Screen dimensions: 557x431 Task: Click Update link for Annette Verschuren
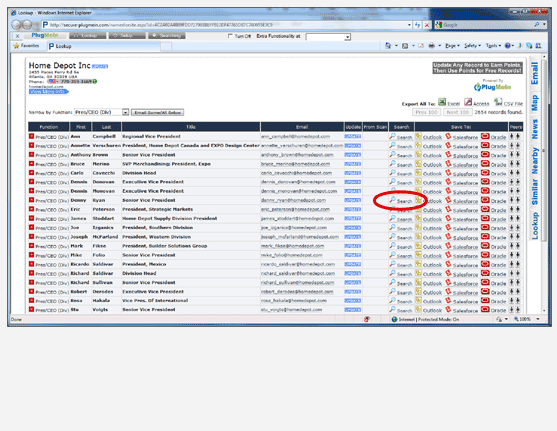click(352, 146)
